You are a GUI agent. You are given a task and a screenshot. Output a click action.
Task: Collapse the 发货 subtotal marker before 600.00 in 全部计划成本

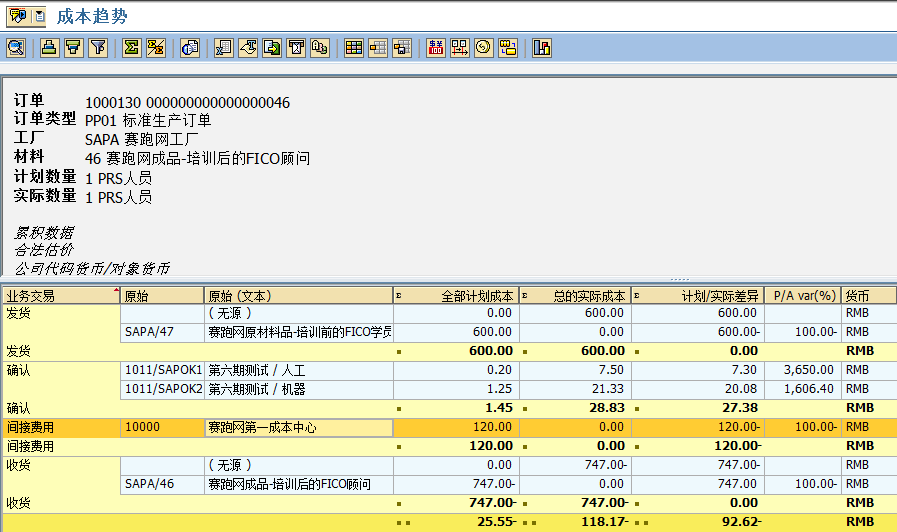coord(399,352)
